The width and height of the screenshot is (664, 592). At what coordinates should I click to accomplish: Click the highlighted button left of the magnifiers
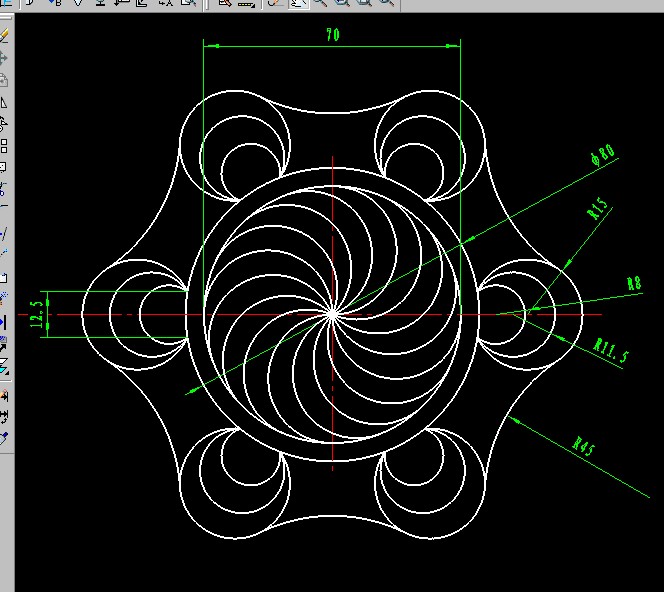pyautogui.click(x=299, y=3)
